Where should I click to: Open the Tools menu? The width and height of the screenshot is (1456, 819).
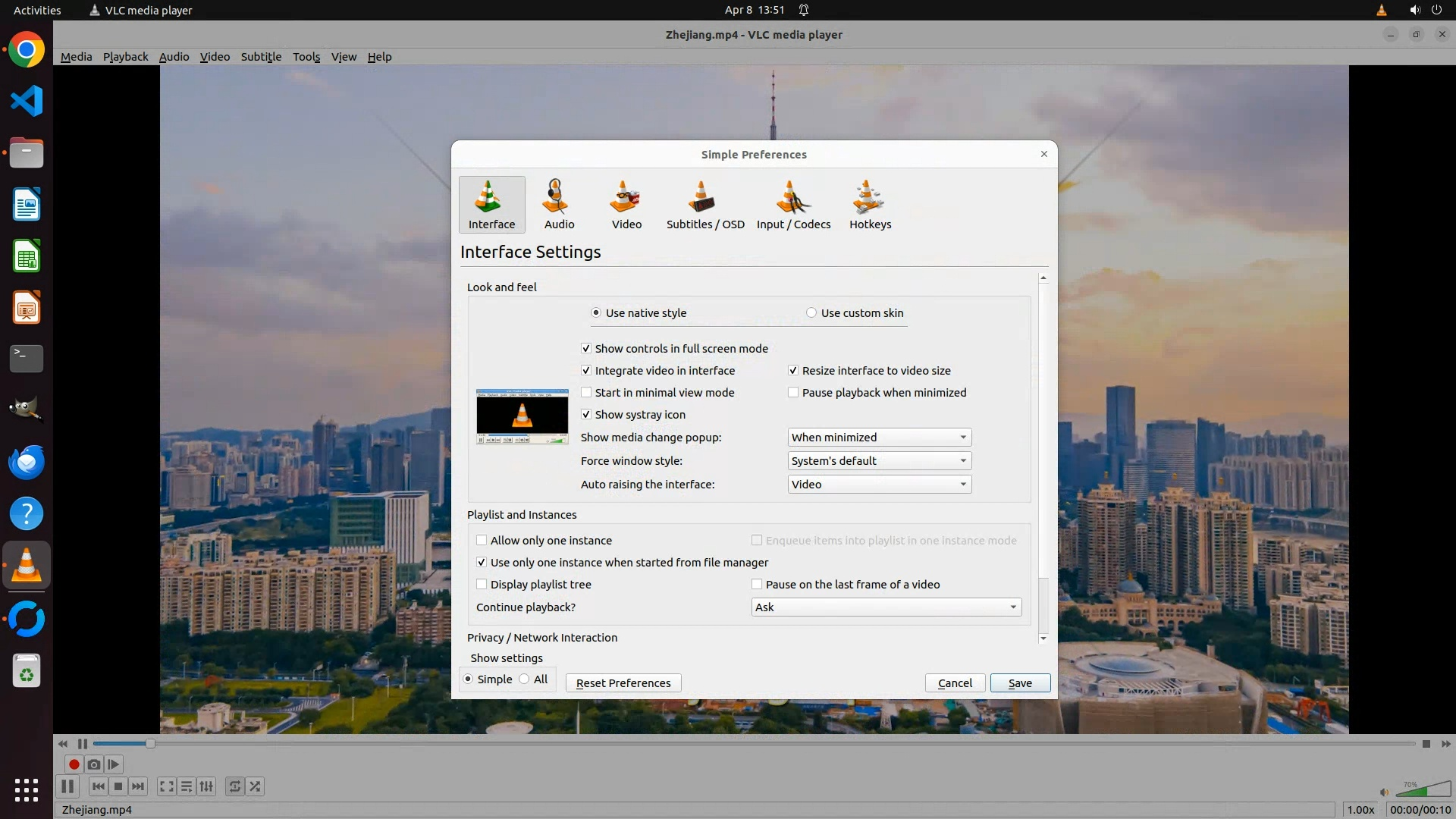[x=306, y=57]
